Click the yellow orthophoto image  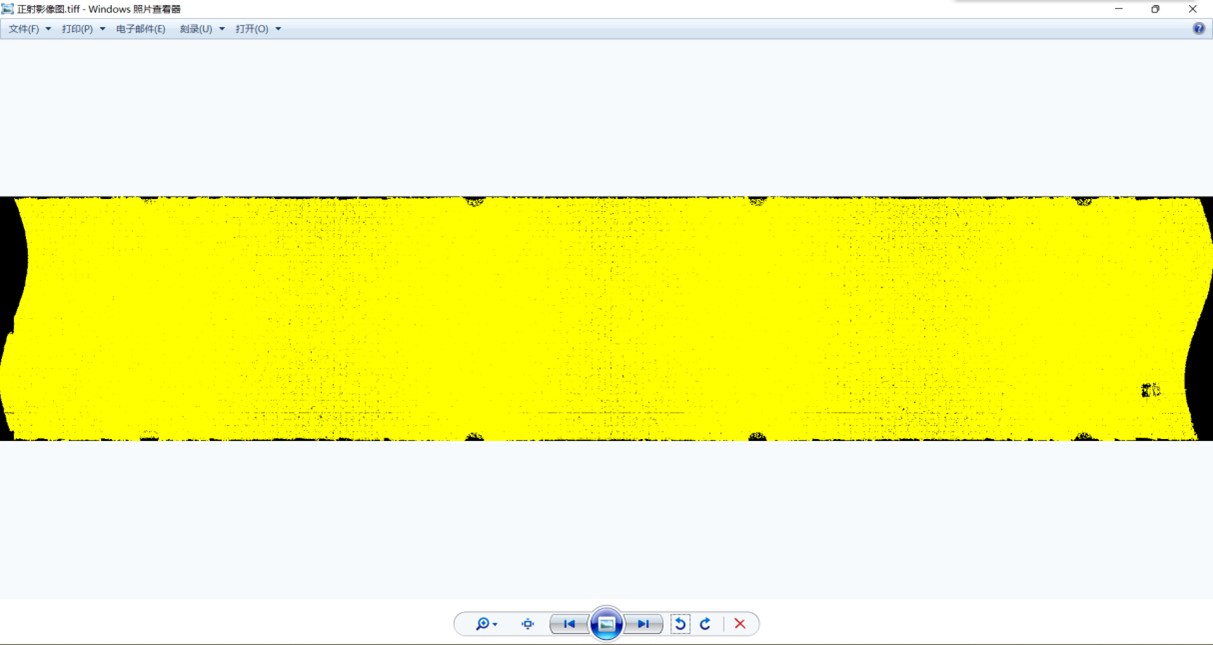(606, 318)
